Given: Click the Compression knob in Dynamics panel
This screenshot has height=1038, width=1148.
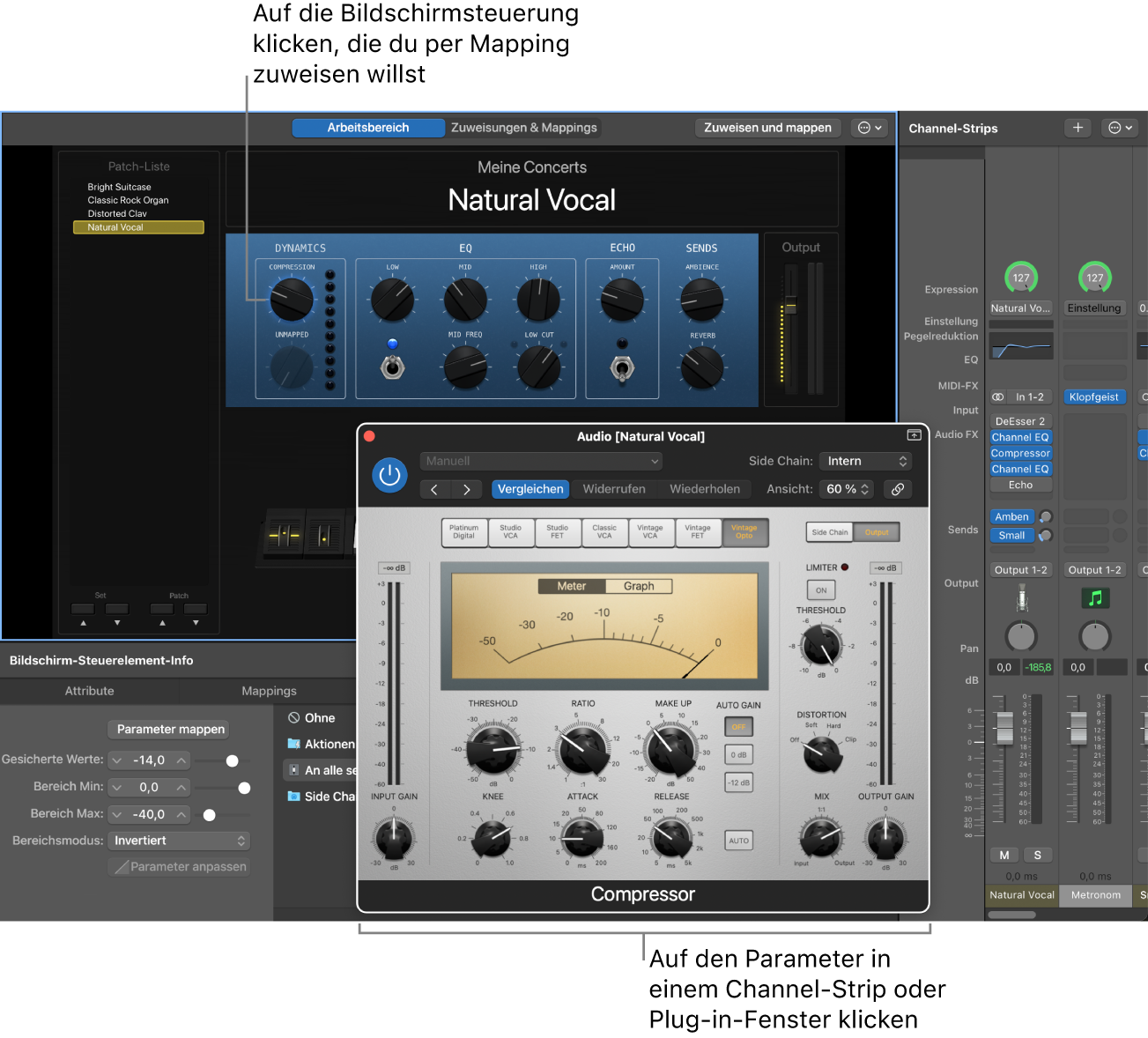Looking at the screenshot, I should (291, 299).
